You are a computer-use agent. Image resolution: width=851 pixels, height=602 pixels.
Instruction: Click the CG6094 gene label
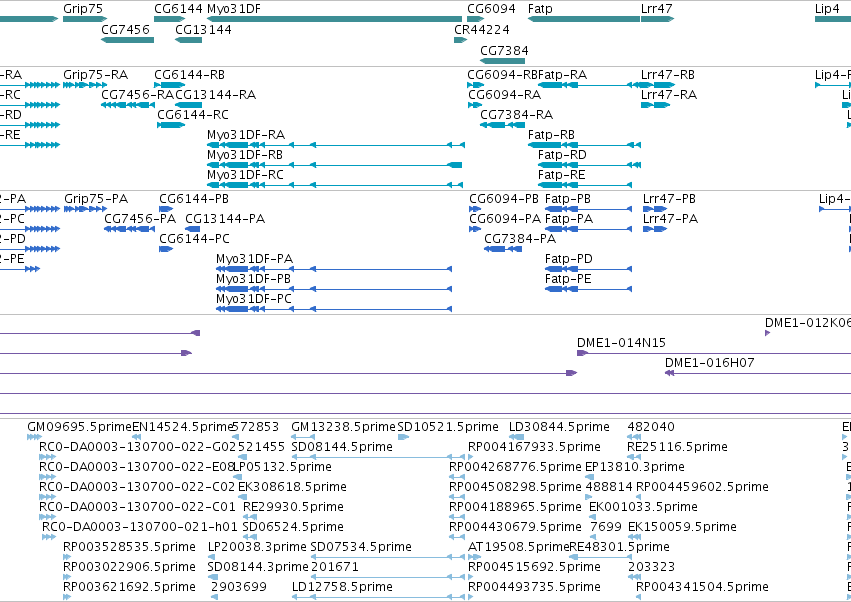pos(491,9)
